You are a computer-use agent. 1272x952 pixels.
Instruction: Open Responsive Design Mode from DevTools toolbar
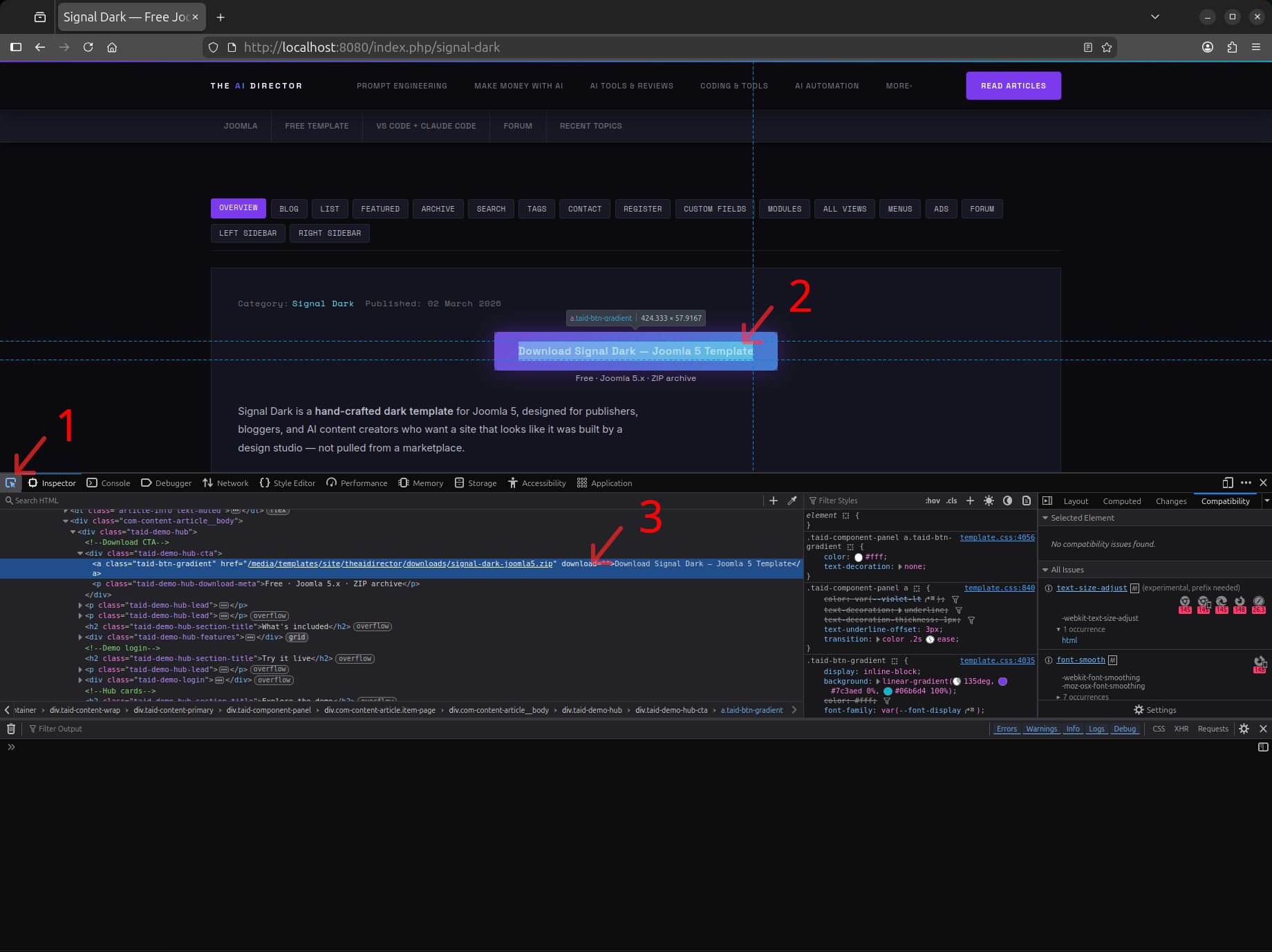(1228, 483)
